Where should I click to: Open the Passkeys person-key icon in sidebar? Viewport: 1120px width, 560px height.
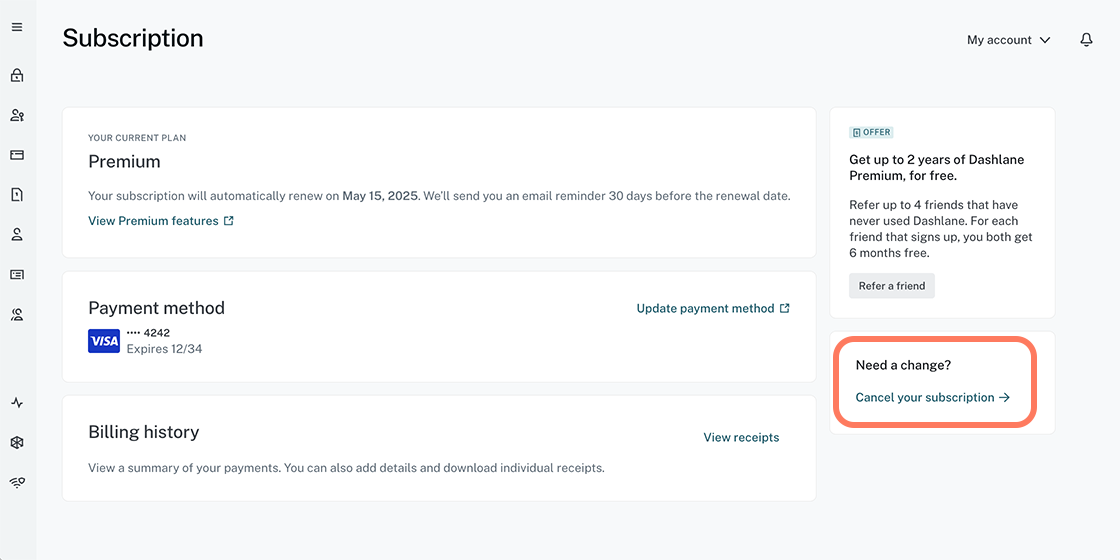point(17,115)
